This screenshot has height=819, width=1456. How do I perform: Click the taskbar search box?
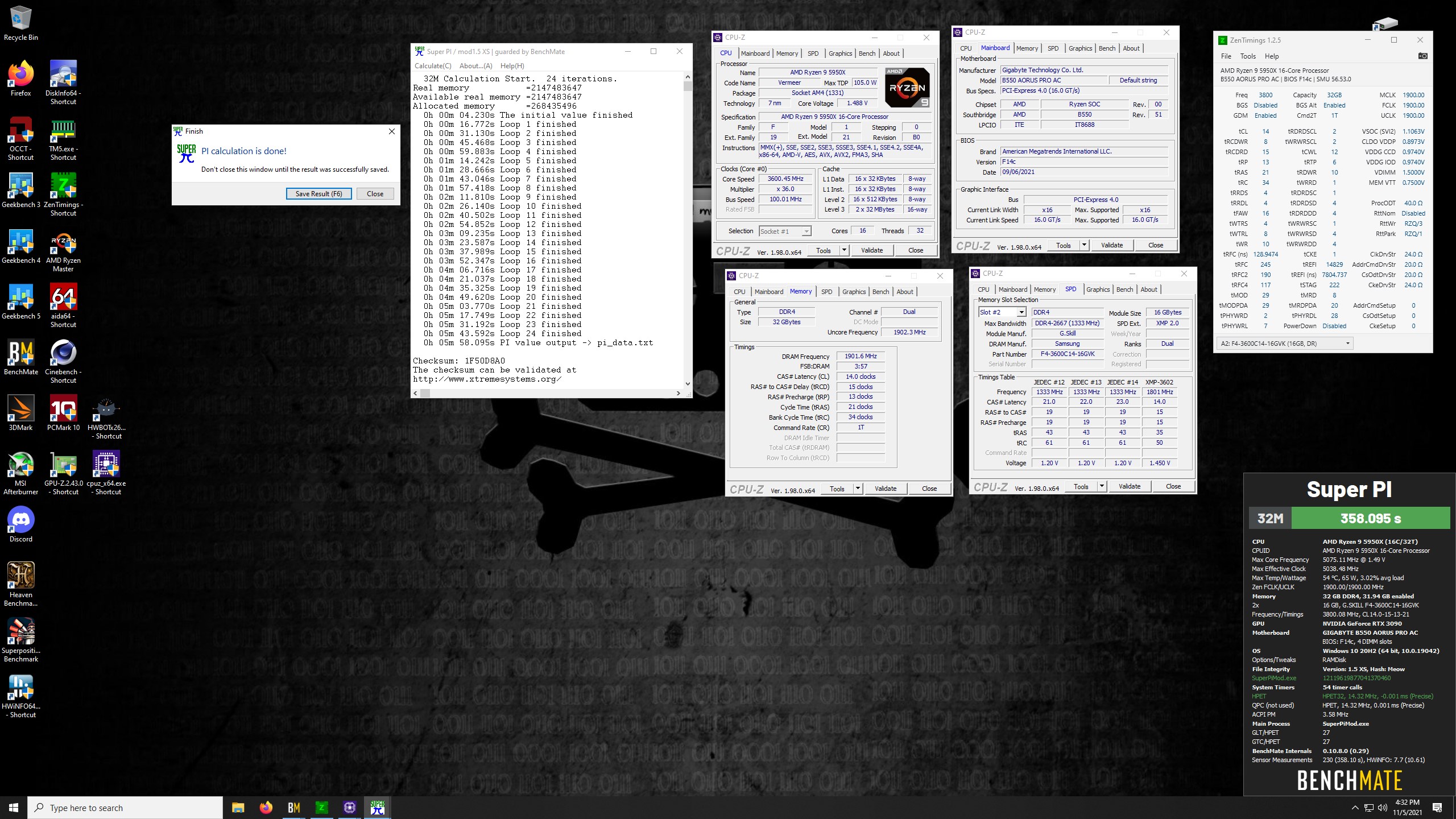pos(125,808)
